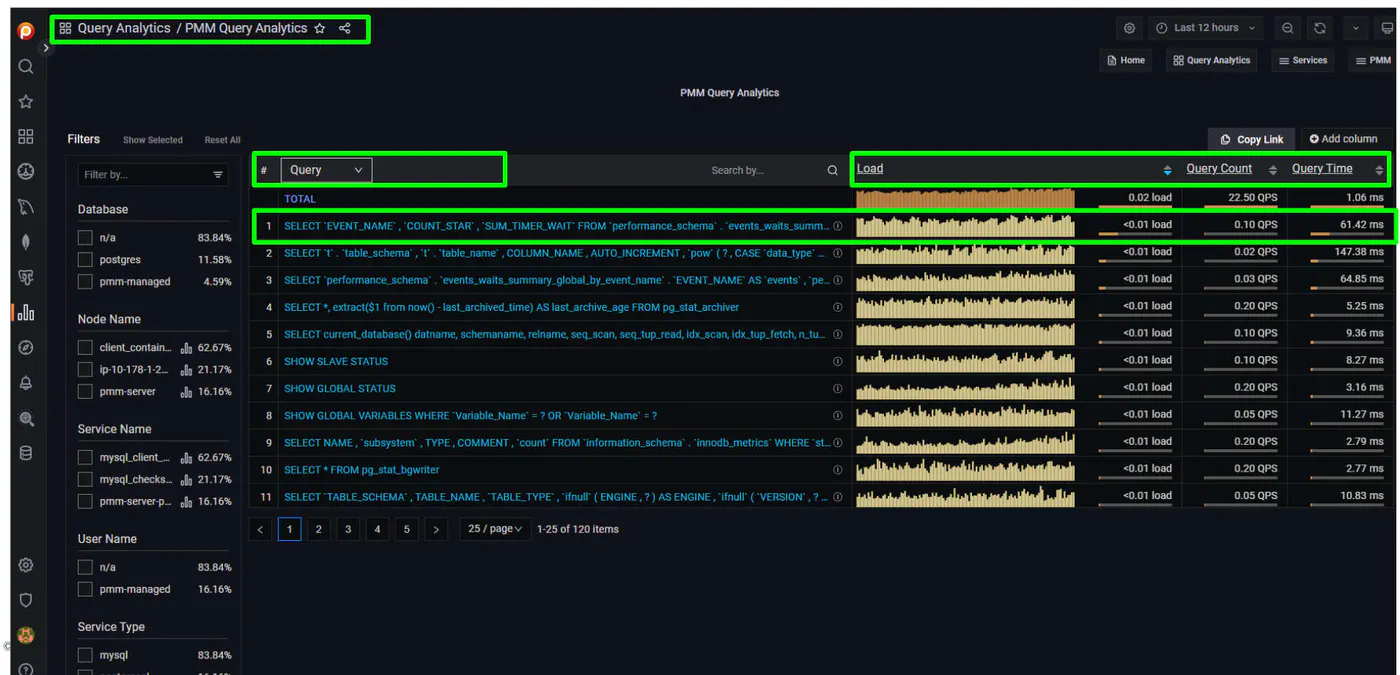The width and height of the screenshot is (1400, 675).
Task: Check the pmm-server node name filter
Action: click(x=85, y=392)
